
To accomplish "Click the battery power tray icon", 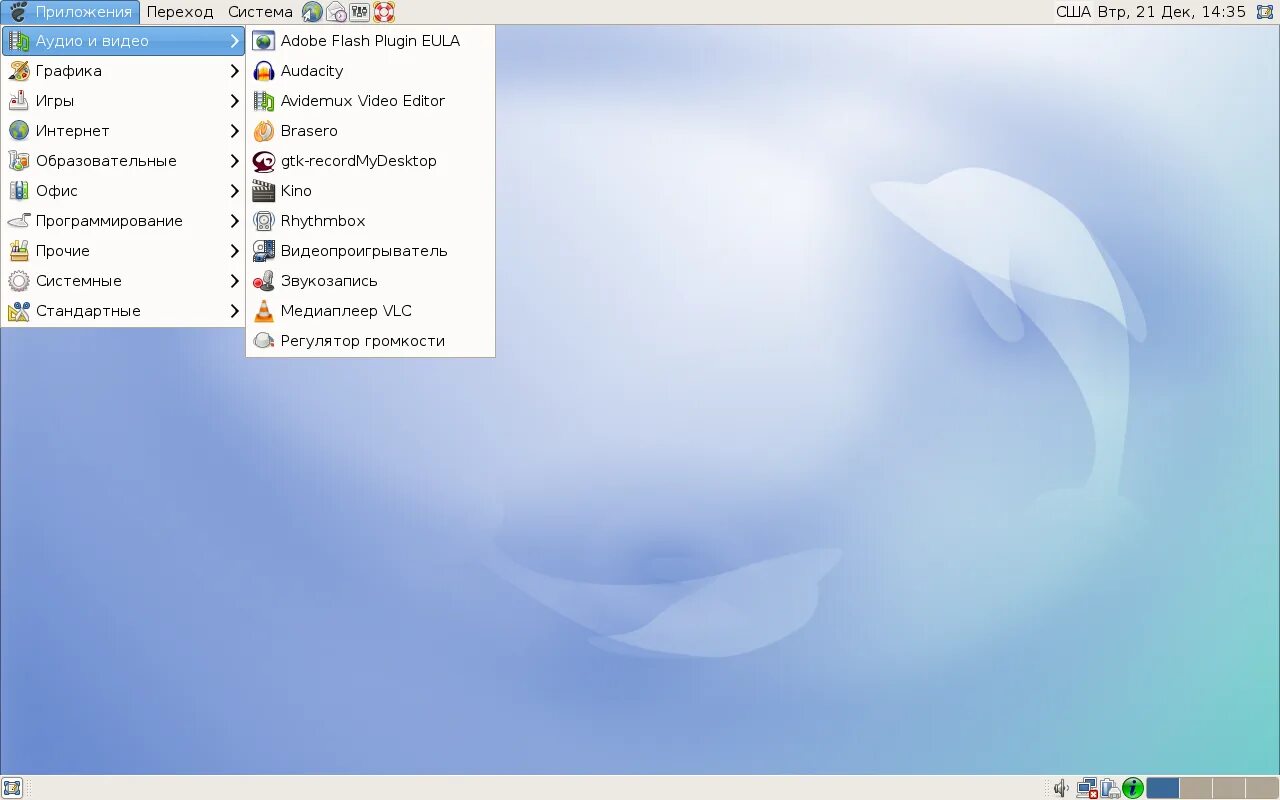I will (x=1110, y=788).
